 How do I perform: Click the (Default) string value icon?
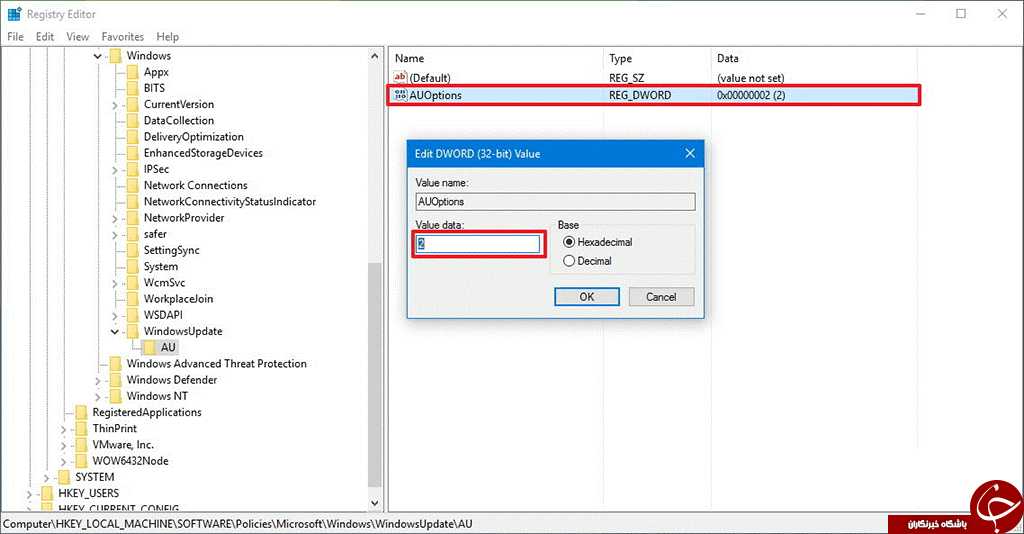400,78
